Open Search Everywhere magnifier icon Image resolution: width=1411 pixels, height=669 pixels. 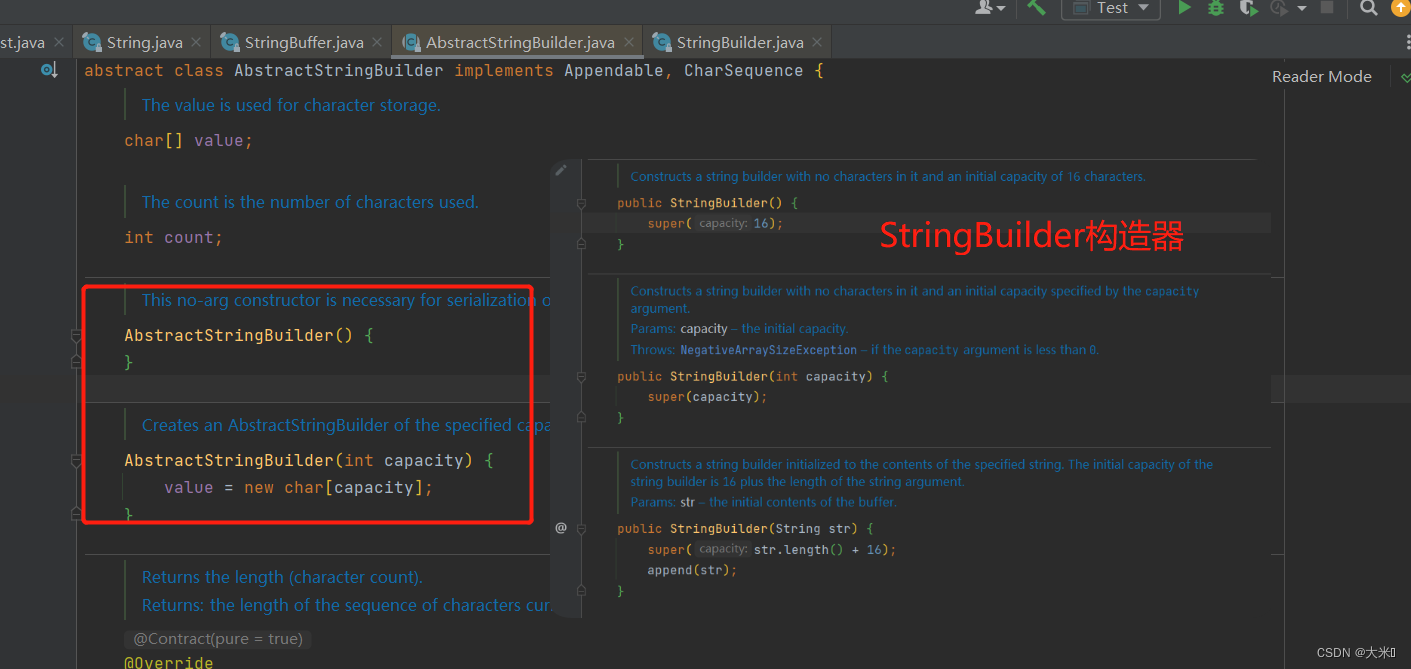[1369, 8]
